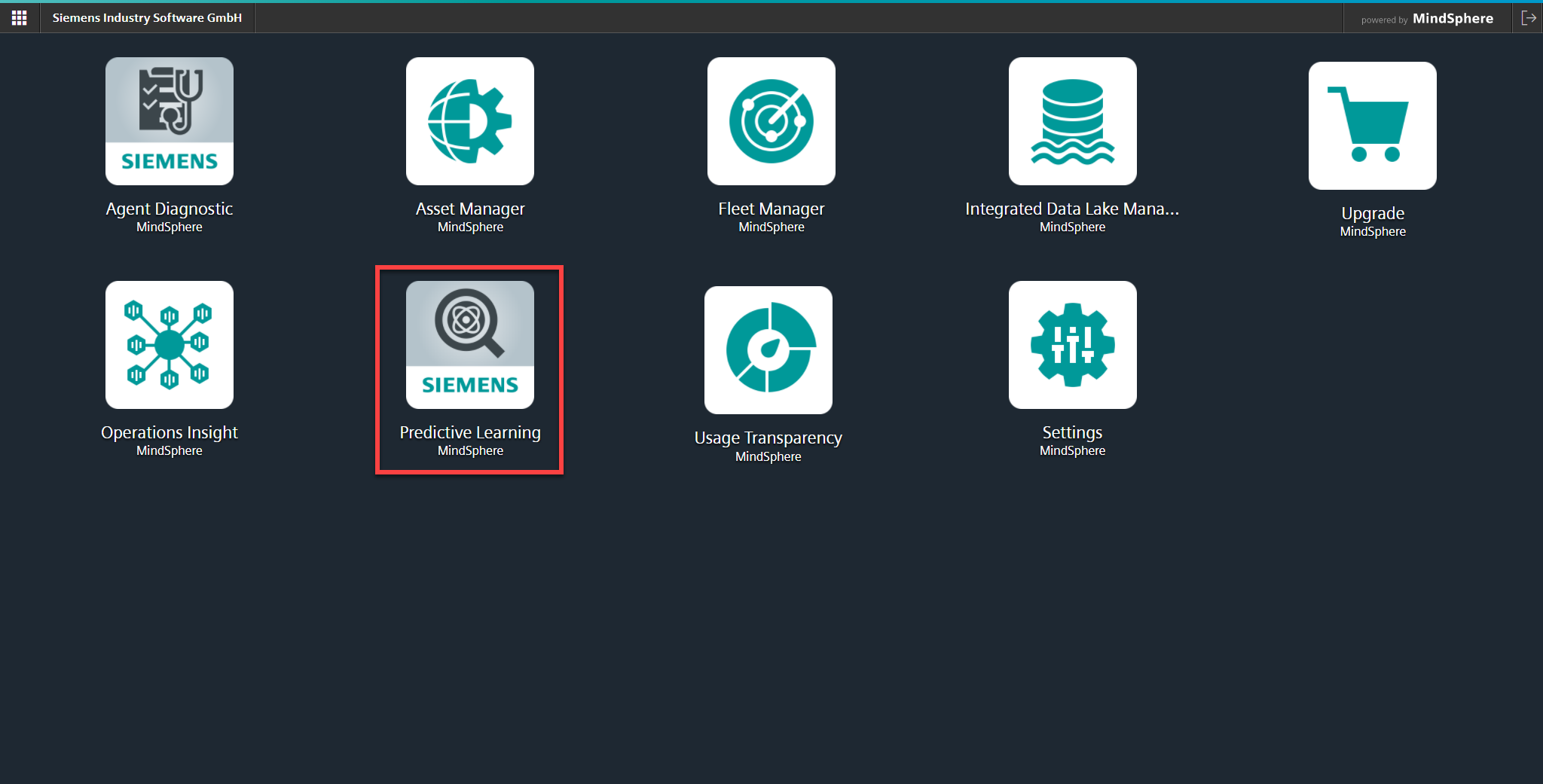Click the Upgrade shopping cart icon
This screenshot has width=1543, height=784.
click(1373, 126)
